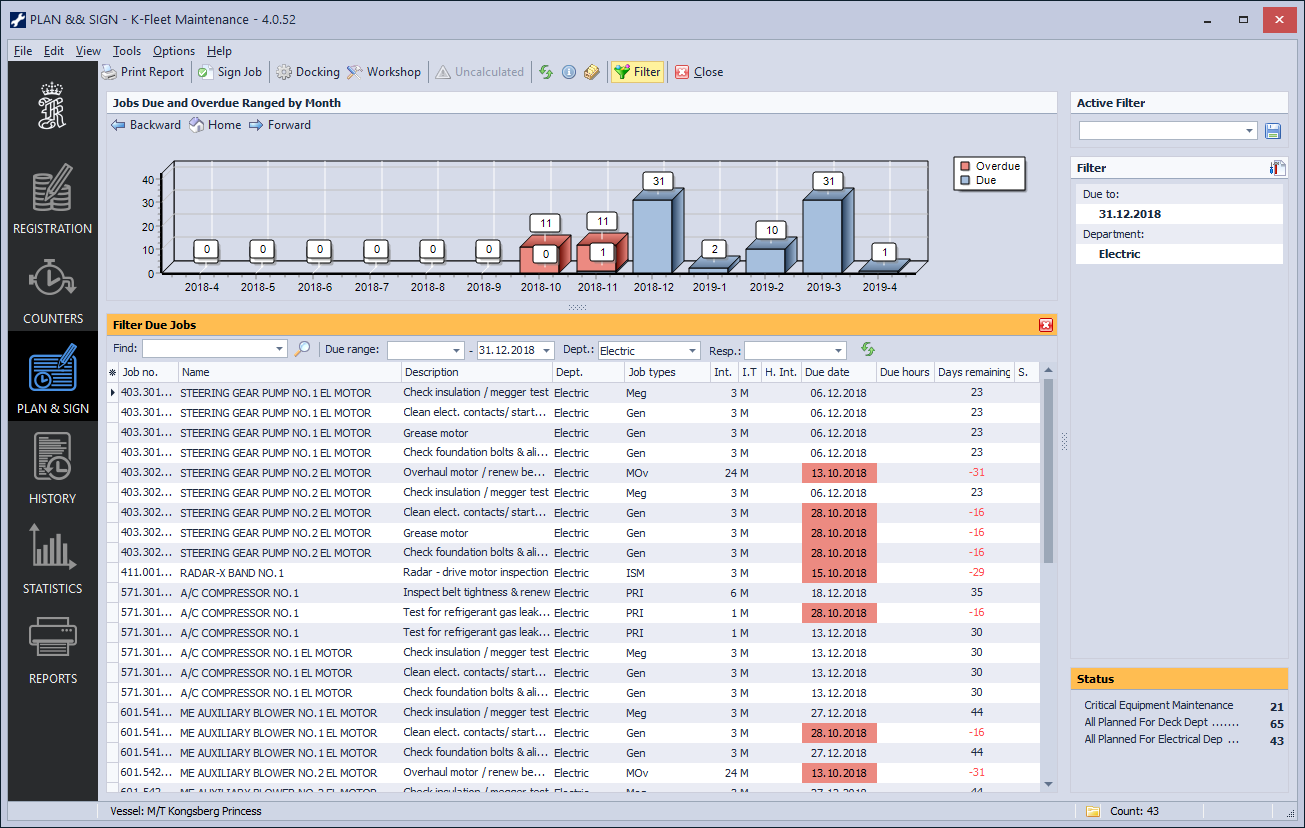Open the Tools menu
The image size is (1305, 828).
click(127, 51)
